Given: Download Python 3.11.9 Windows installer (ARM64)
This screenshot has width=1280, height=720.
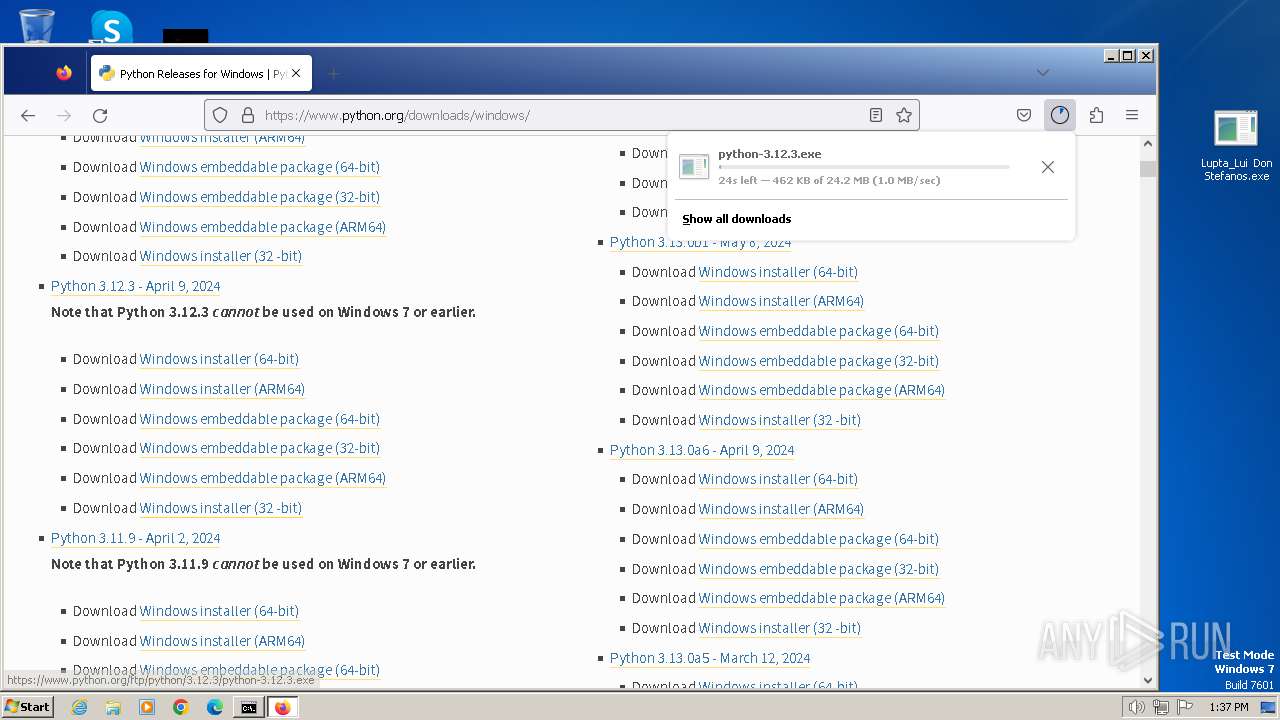Looking at the screenshot, I should click(222, 641).
